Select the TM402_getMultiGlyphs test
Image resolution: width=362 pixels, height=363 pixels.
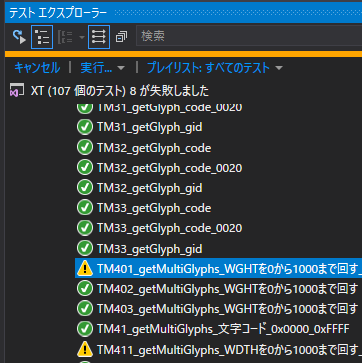pos(227,289)
